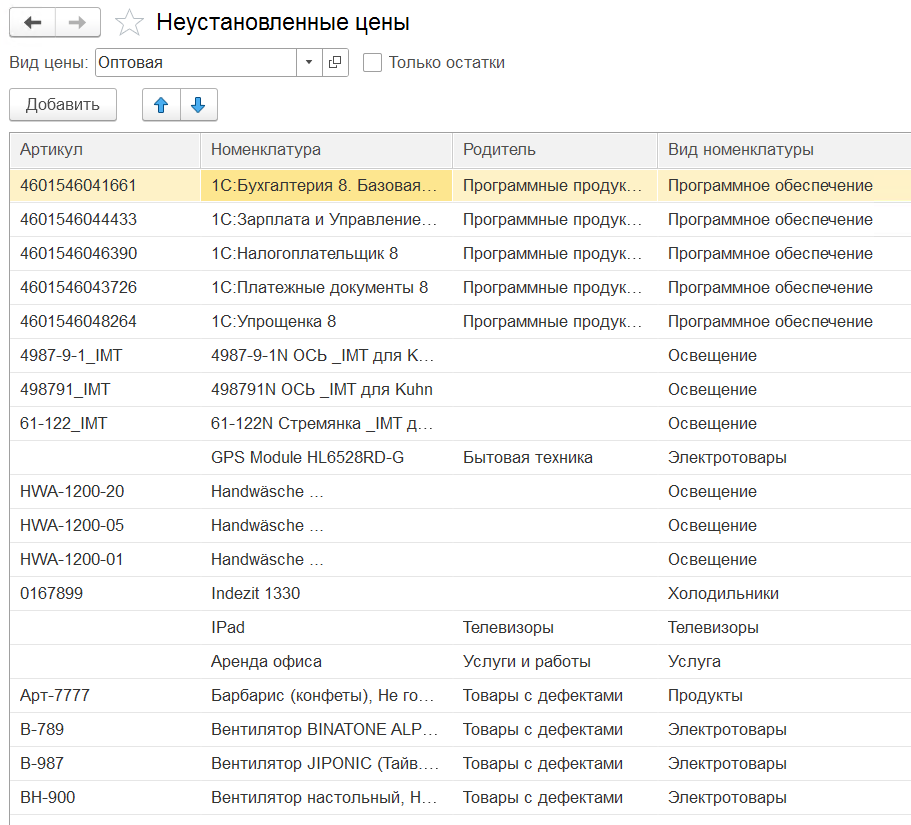Select article 4601546046390
Image resolution: width=911 pixels, height=825 pixels.
point(105,253)
